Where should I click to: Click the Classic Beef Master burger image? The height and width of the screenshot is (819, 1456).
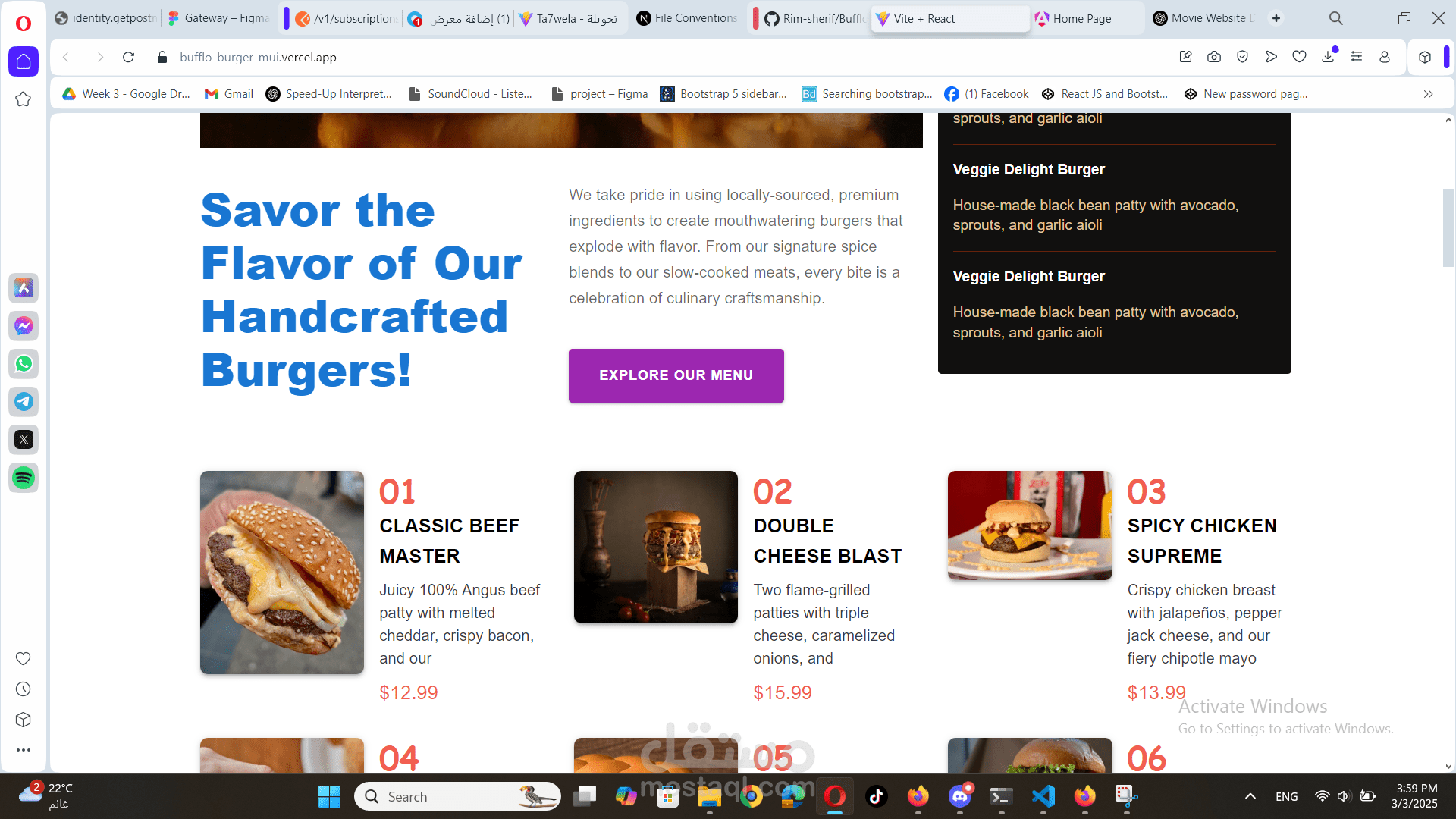pos(282,573)
